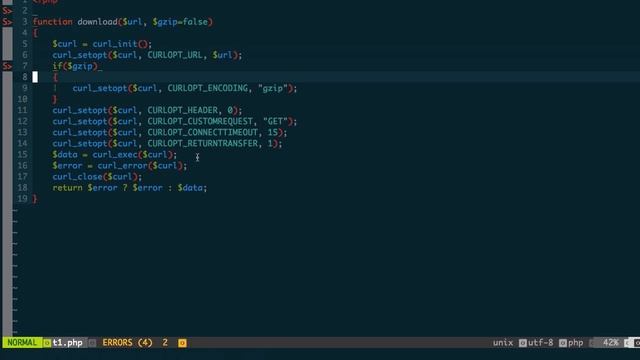Click 'CURLOPT_CUSTOMREQUEST' on line 12
Image resolution: width=640 pixels, height=360 pixels.
click(x=200, y=121)
